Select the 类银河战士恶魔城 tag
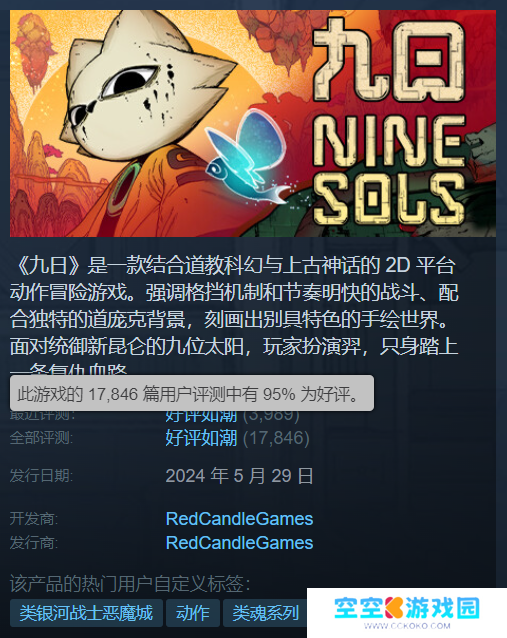The height and width of the screenshot is (638, 507). tap(86, 613)
